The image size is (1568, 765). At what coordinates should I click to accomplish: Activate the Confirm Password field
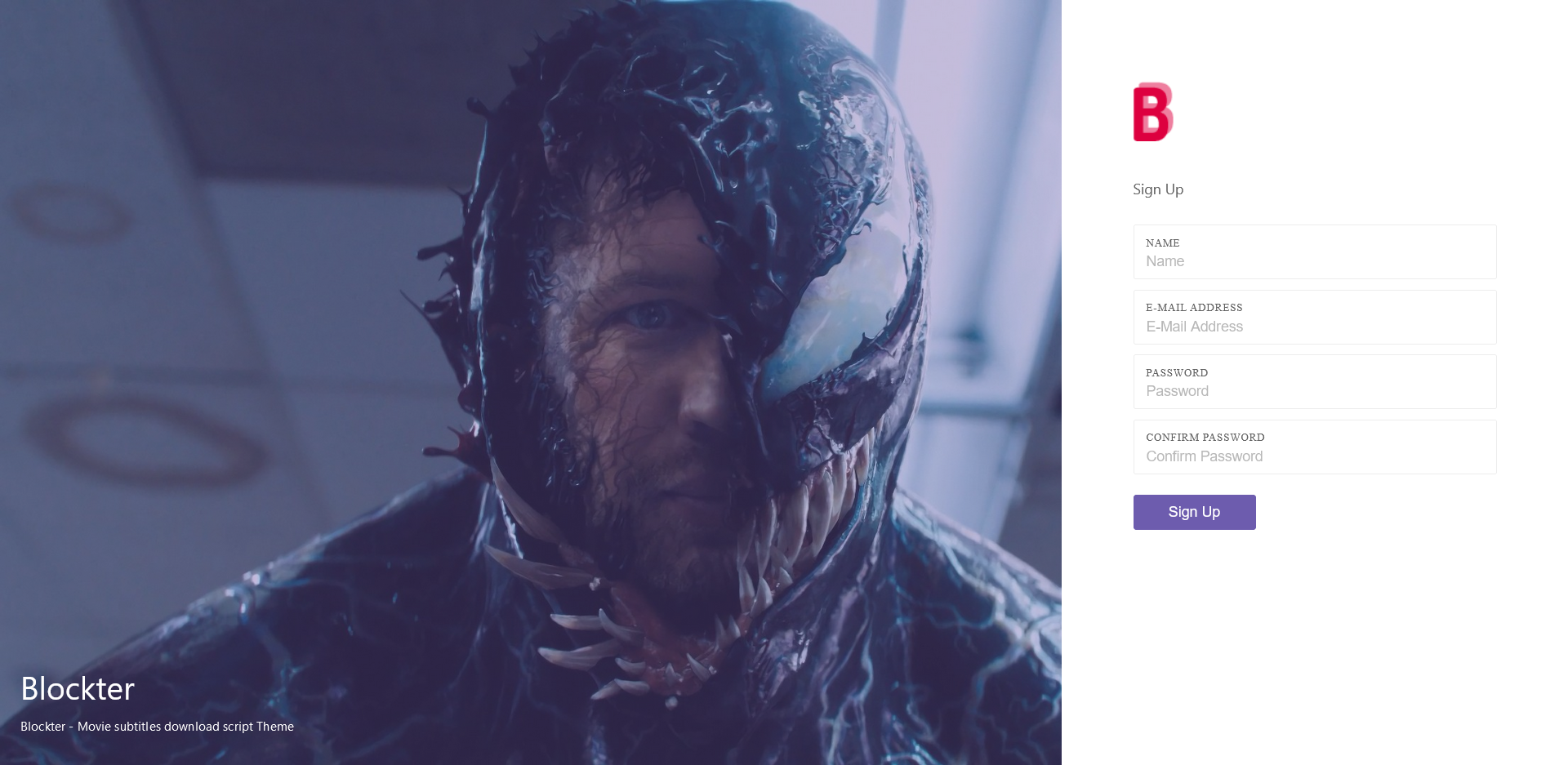click(1315, 447)
